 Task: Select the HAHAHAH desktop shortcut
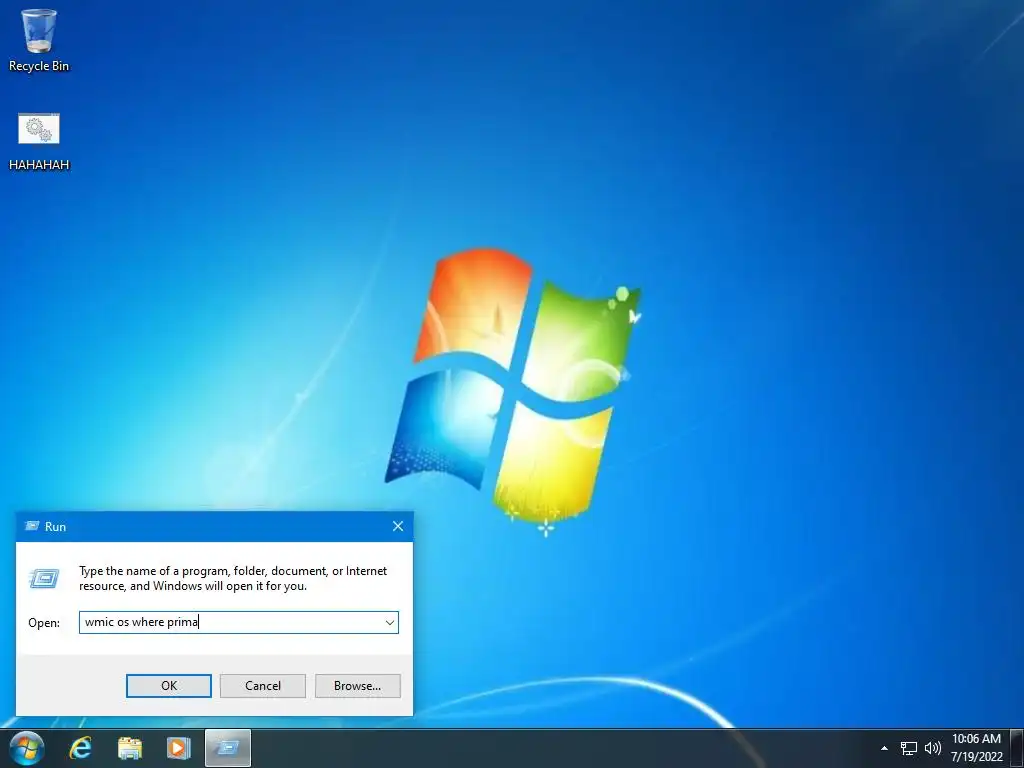point(39,142)
